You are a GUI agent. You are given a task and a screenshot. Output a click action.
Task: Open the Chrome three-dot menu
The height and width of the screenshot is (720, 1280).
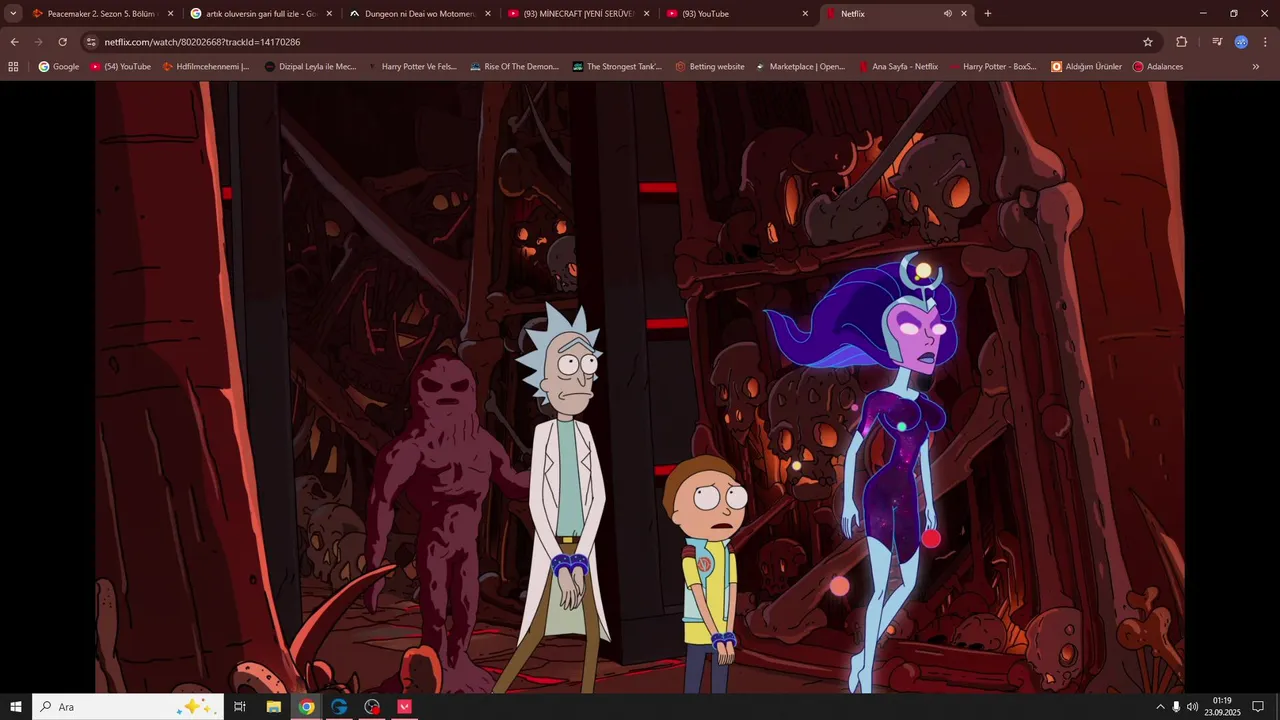coord(1264,42)
